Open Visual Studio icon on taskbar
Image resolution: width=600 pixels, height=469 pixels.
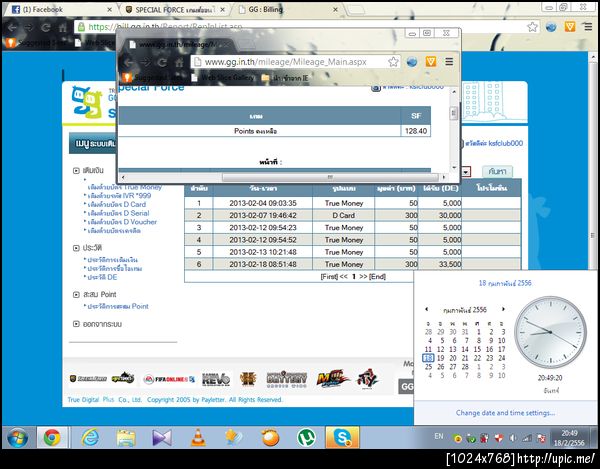coord(162,438)
